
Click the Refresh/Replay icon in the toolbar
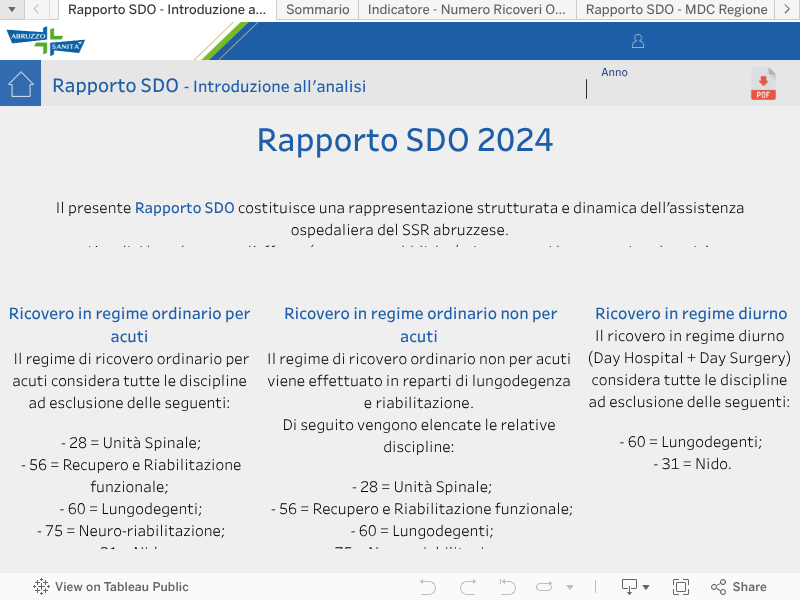tap(544, 587)
